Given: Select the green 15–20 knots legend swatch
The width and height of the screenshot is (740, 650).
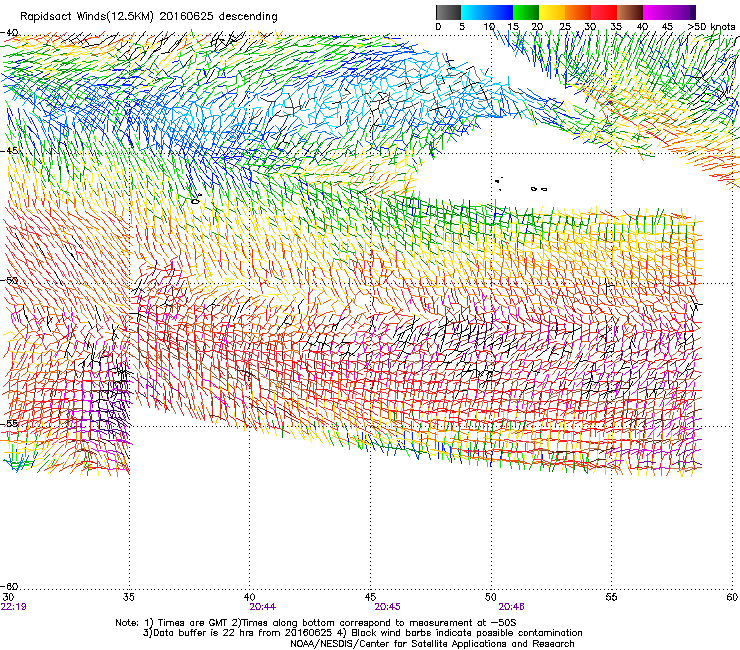Looking at the screenshot, I should click(x=526, y=12).
